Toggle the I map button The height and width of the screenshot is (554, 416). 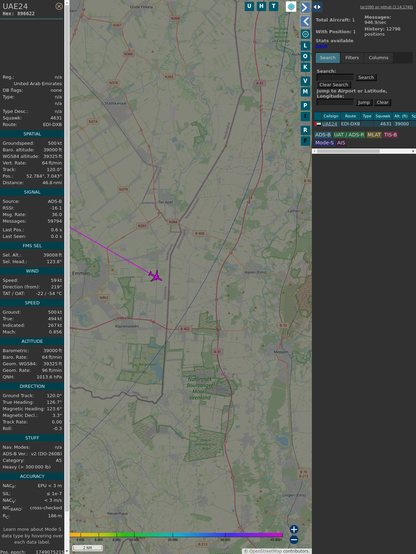305,116
